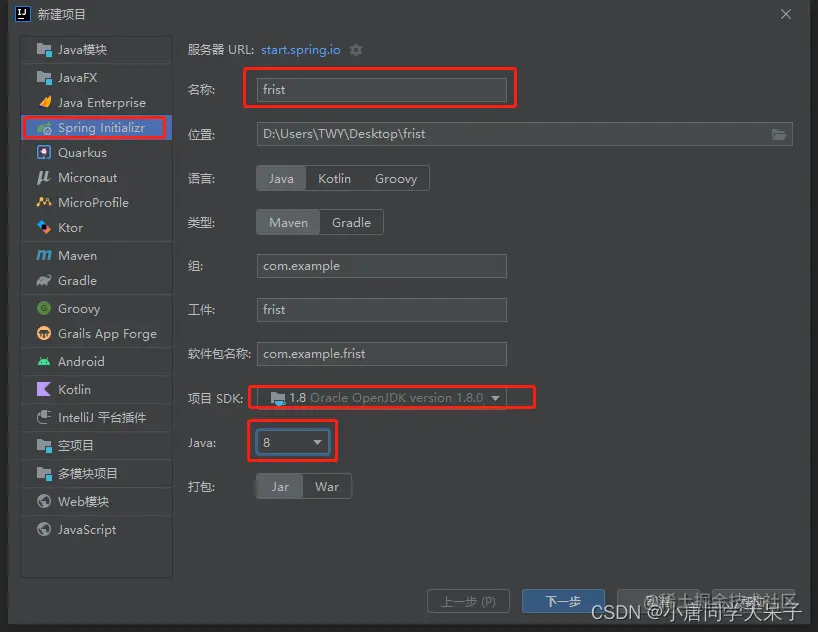Select War packaging
The image size is (818, 632).
(x=328, y=486)
